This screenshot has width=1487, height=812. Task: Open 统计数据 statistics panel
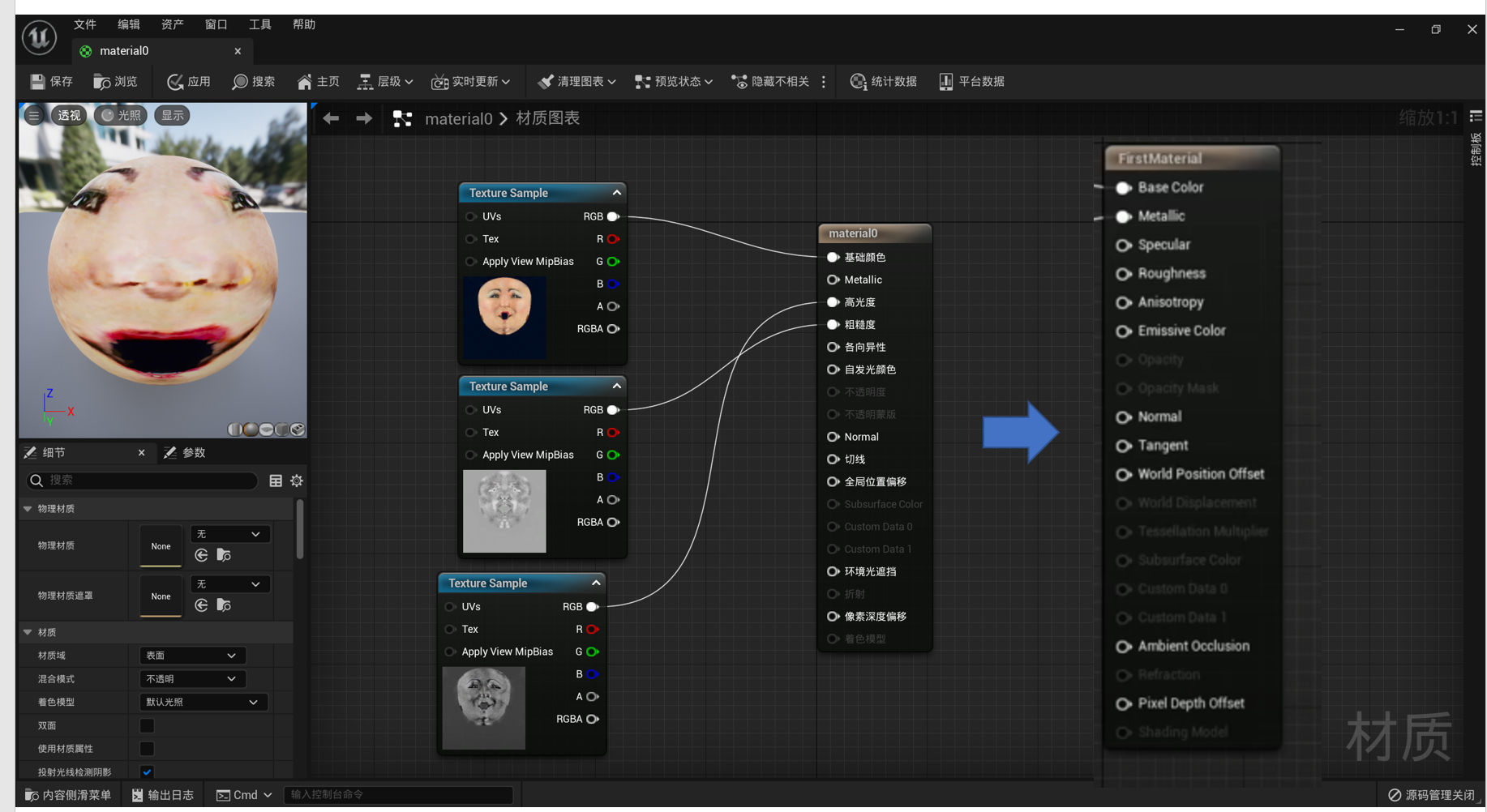pos(883,82)
